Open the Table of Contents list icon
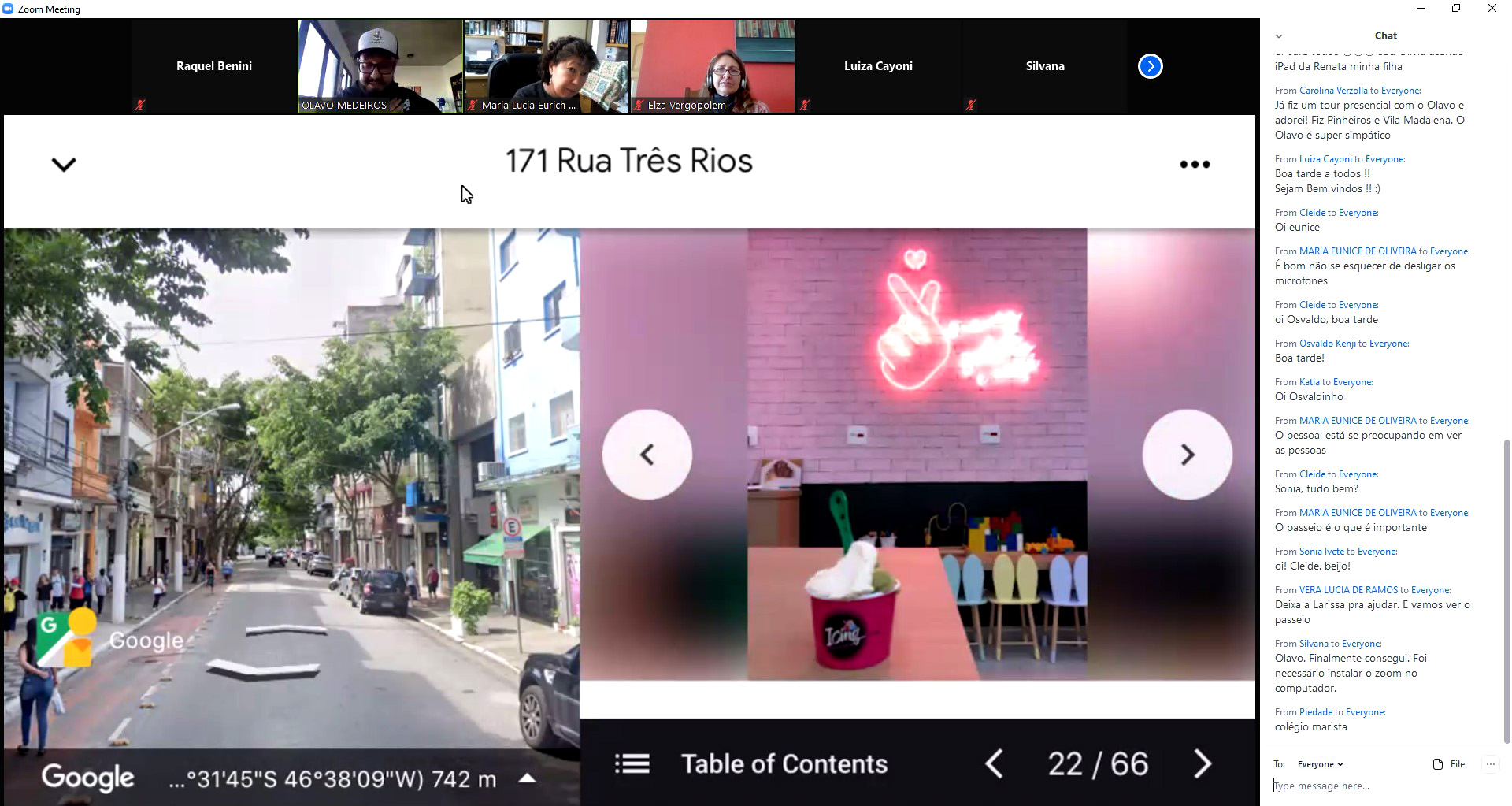1512x806 pixels. [632, 763]
